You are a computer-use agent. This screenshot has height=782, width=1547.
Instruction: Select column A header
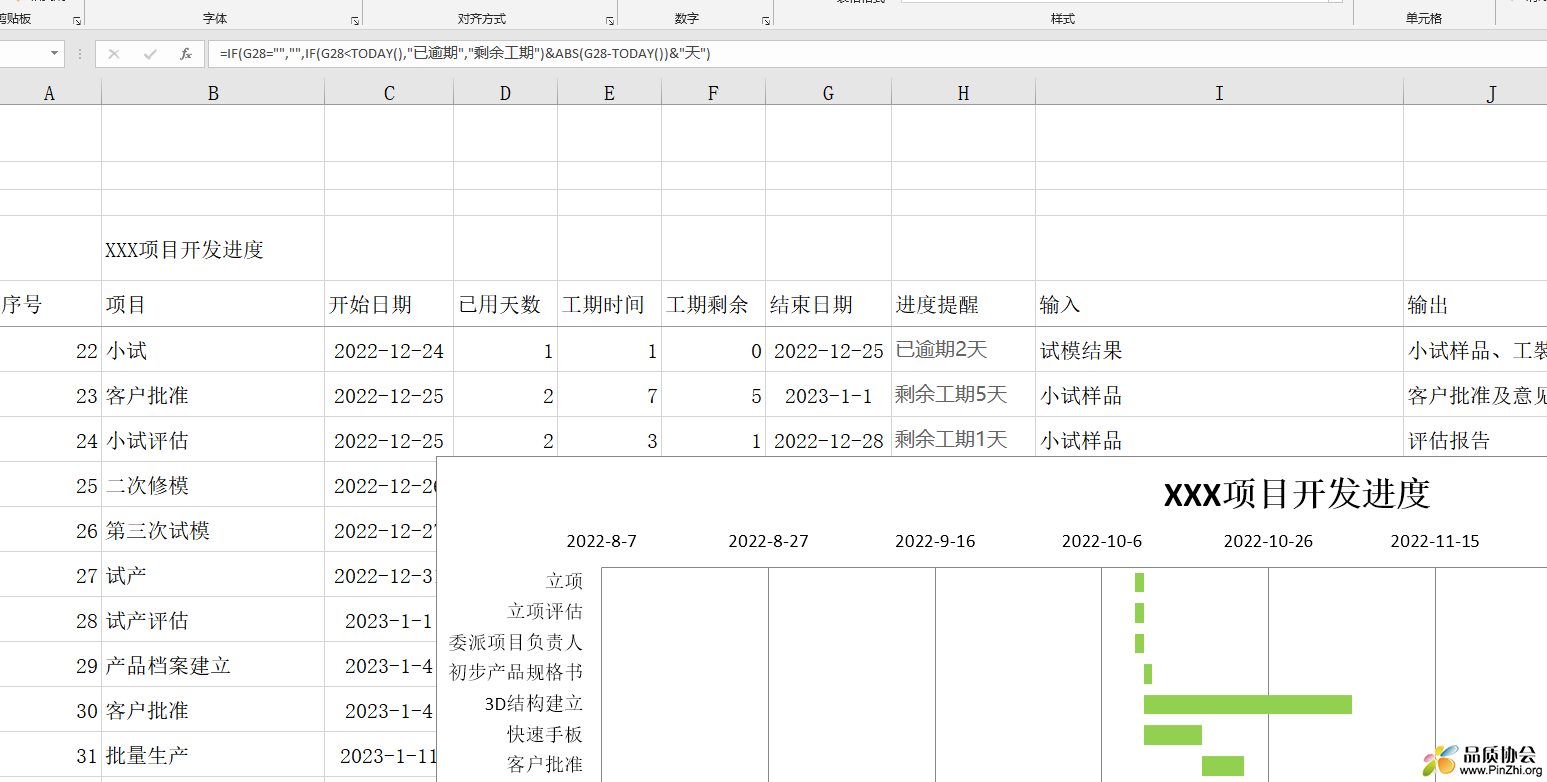coord(50,93)
